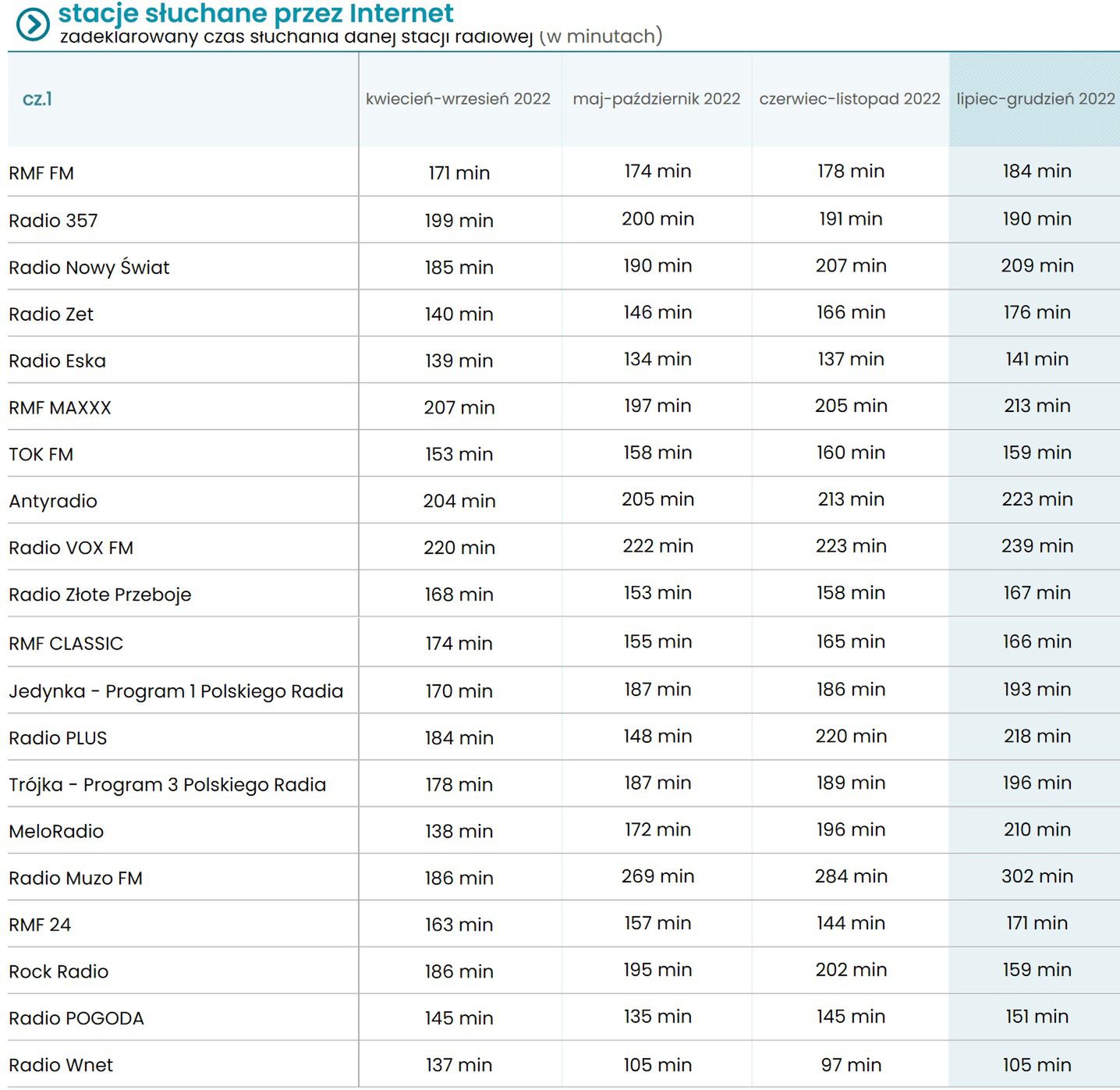Click the heading "stacje słuchane przez Internet"
The width and height of the screenshot is (1120, 1090).
pos(256,13)
